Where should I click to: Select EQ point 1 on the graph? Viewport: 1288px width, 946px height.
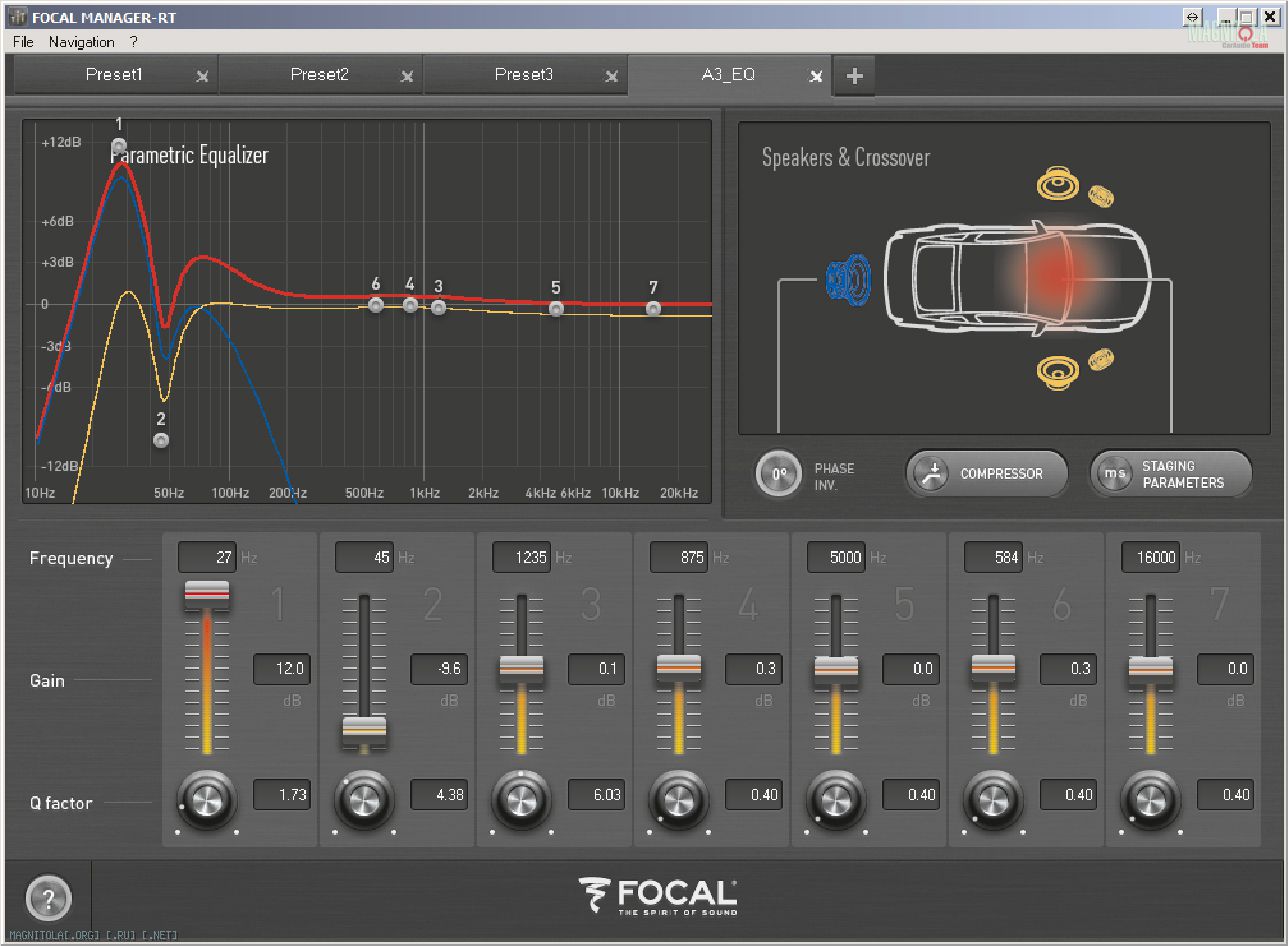[x=119, y=146]
